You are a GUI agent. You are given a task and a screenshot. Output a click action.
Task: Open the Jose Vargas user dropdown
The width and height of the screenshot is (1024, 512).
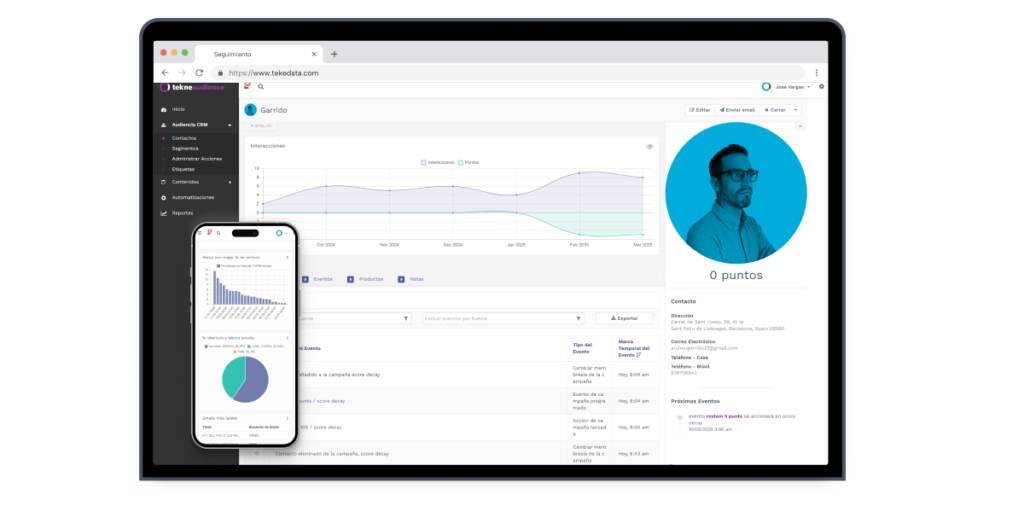tap(785, 87)
